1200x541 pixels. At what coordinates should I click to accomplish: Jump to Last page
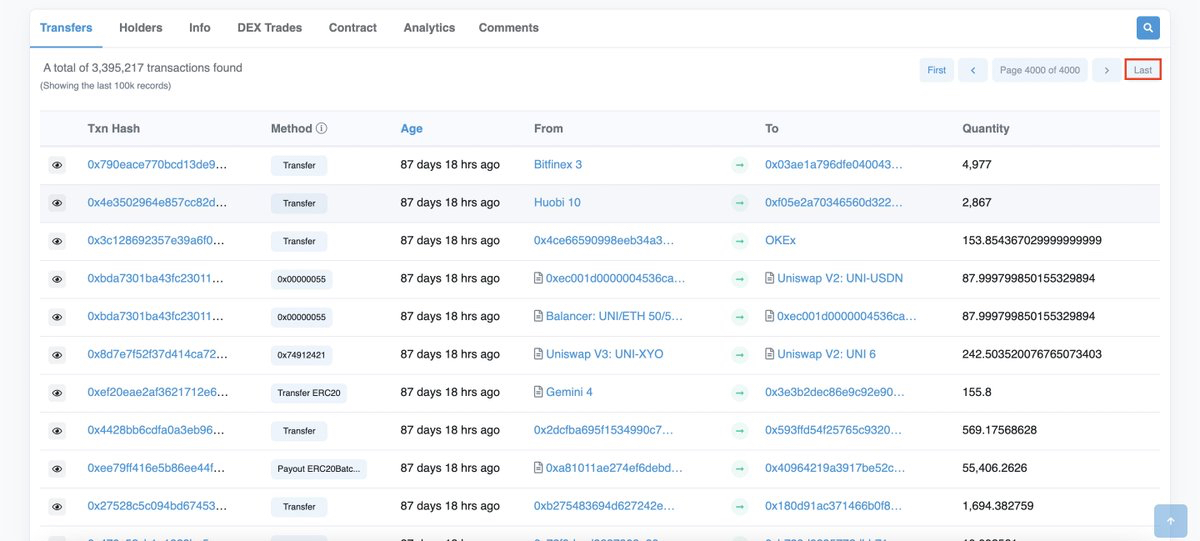tap(1142, 70)
